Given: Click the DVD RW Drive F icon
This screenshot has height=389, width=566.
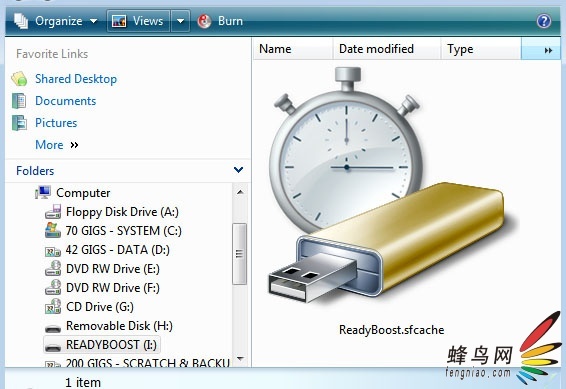Looking at the screenshot, I should 53,287.
